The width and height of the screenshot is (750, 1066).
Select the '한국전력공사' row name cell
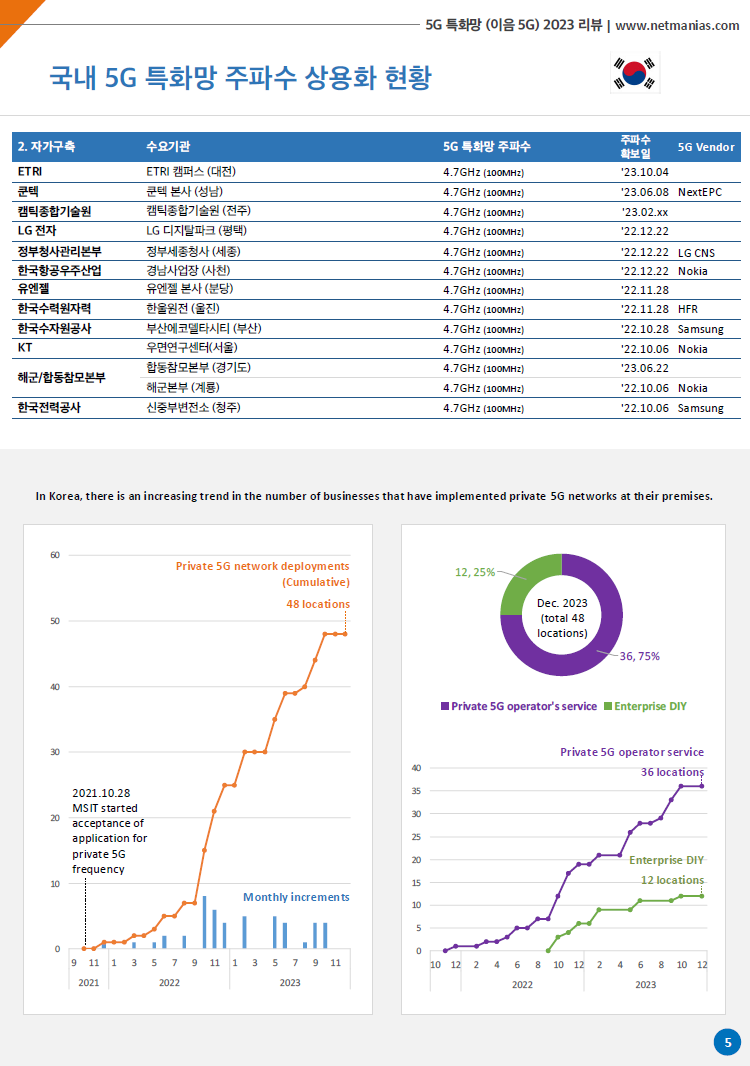[x=49, y=408]
